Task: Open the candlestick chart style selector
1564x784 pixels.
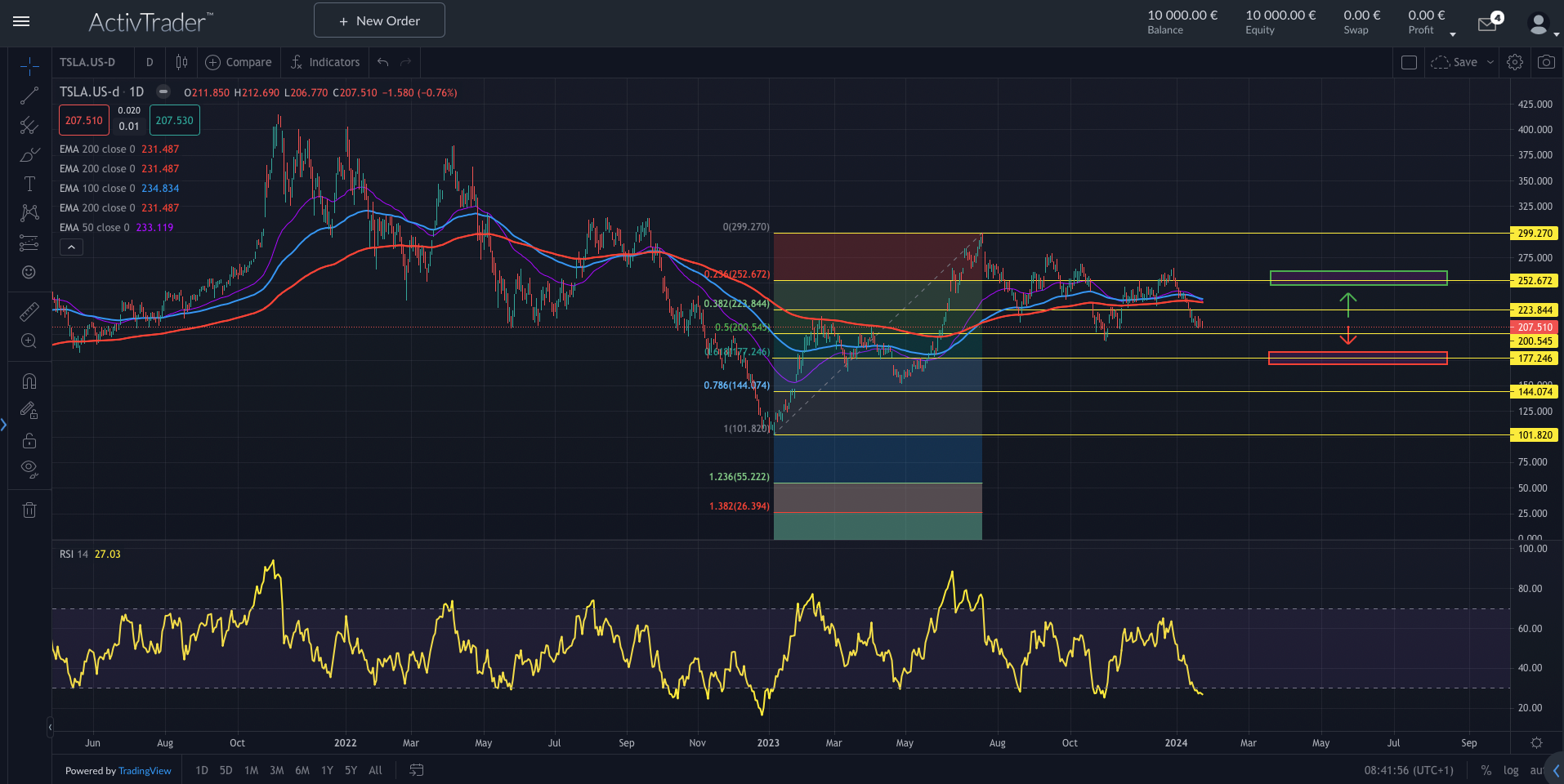Action: pyautogui.click(x=181, y=62)
